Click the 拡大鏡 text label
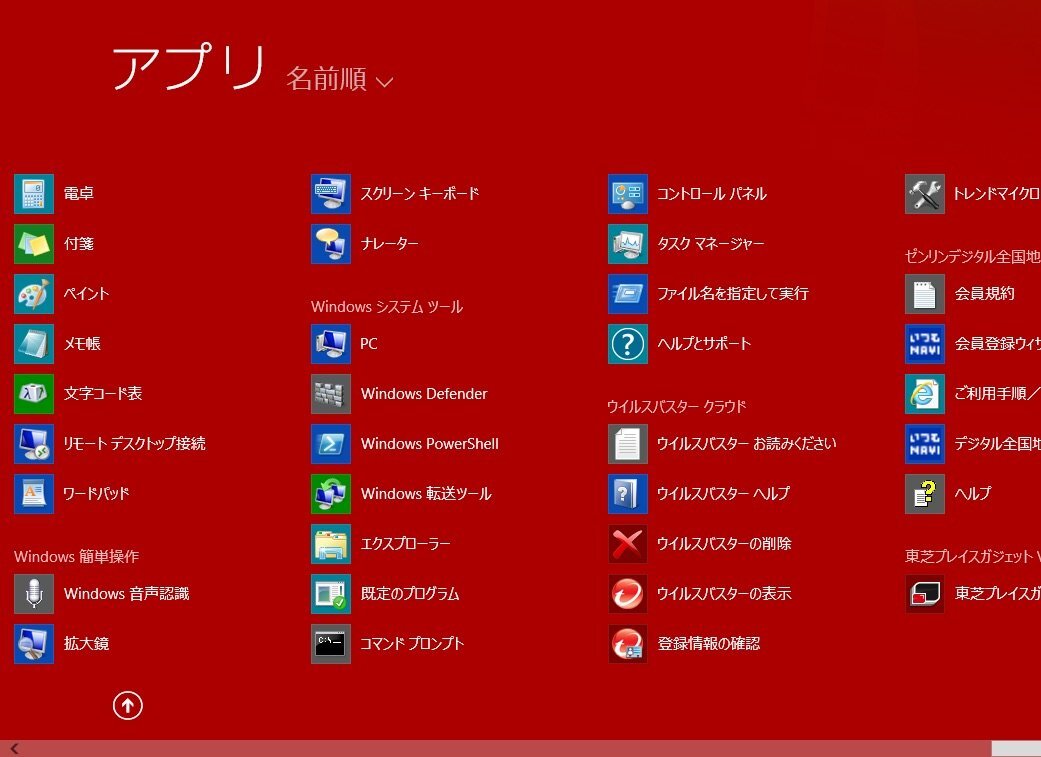Viewport: 1041px width, 757px height. click(86, 643)
